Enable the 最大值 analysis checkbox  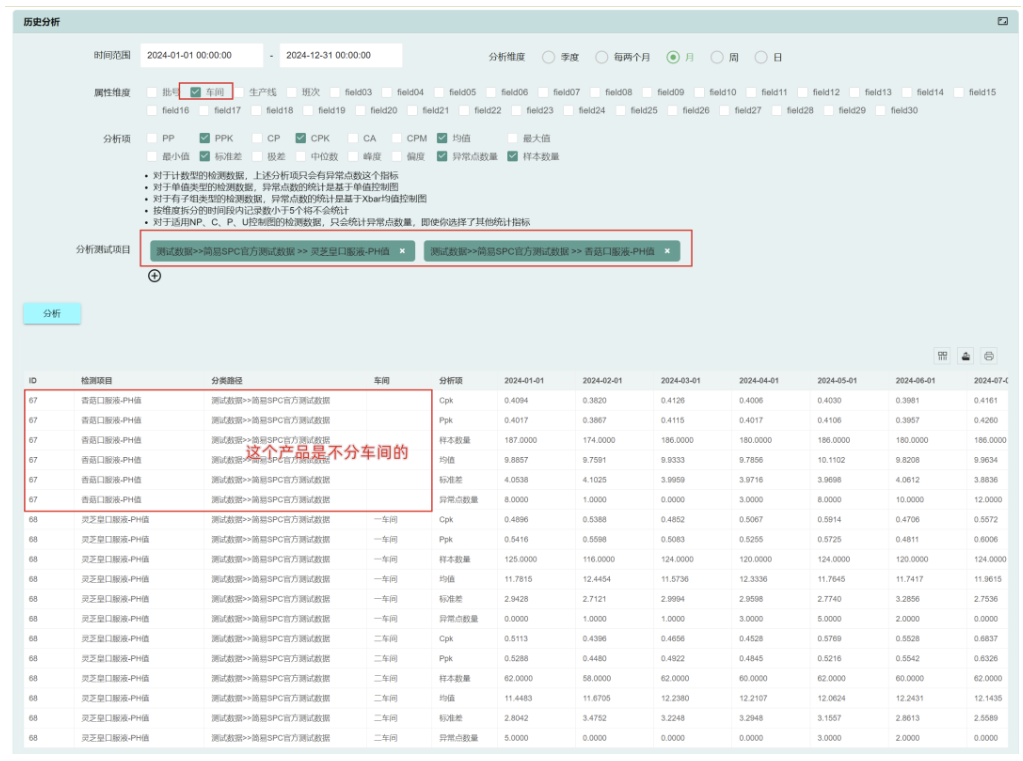click(513, 138)
